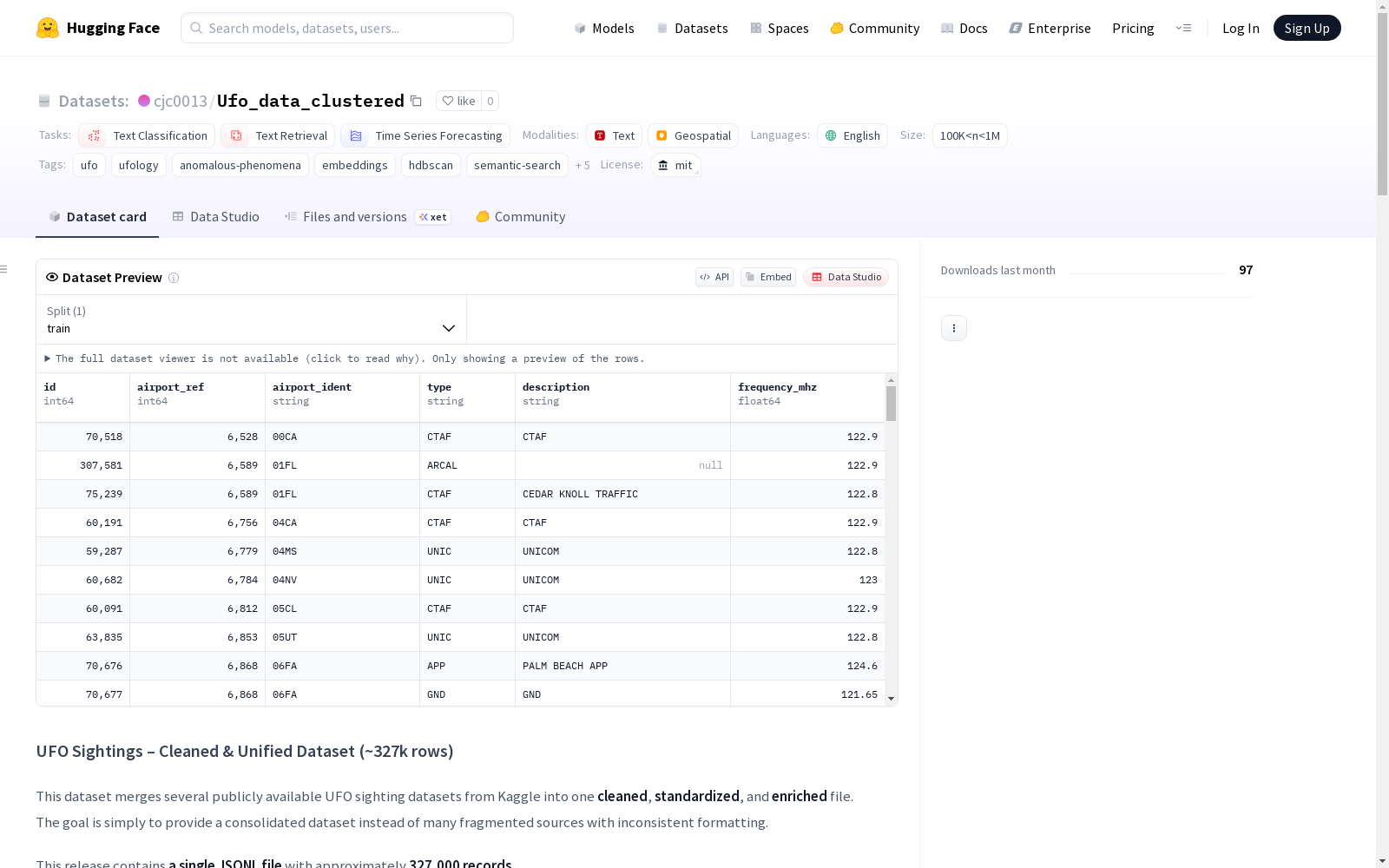
Task: Select the Time Series Forecasting tag
Action: click(425, 135)
